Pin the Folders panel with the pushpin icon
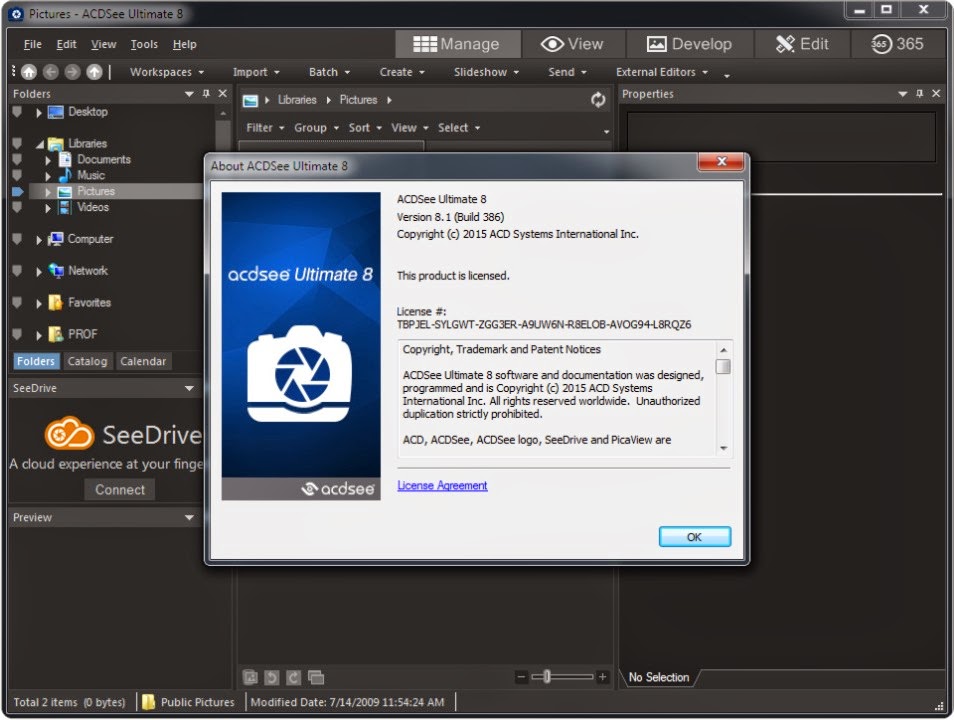The height and width of the screenshot is (720, 954). [207, 94]
